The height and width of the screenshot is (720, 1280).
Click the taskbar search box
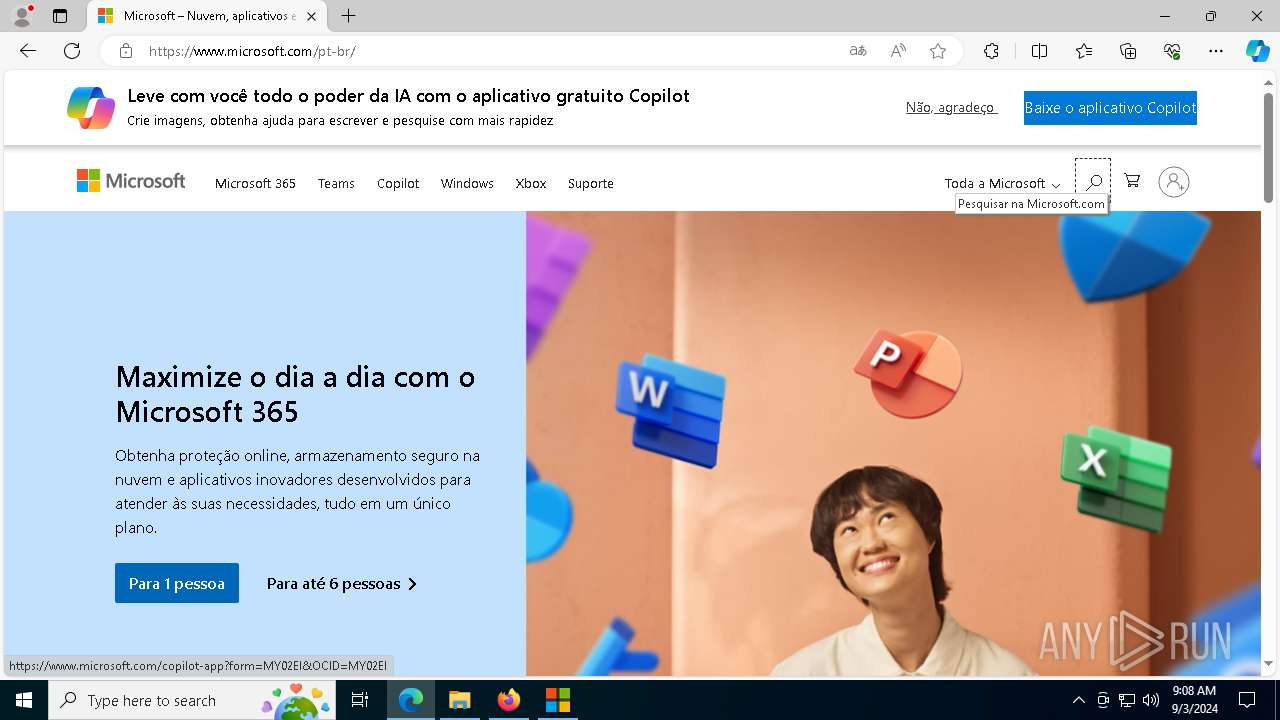click(x=193, y=700)
